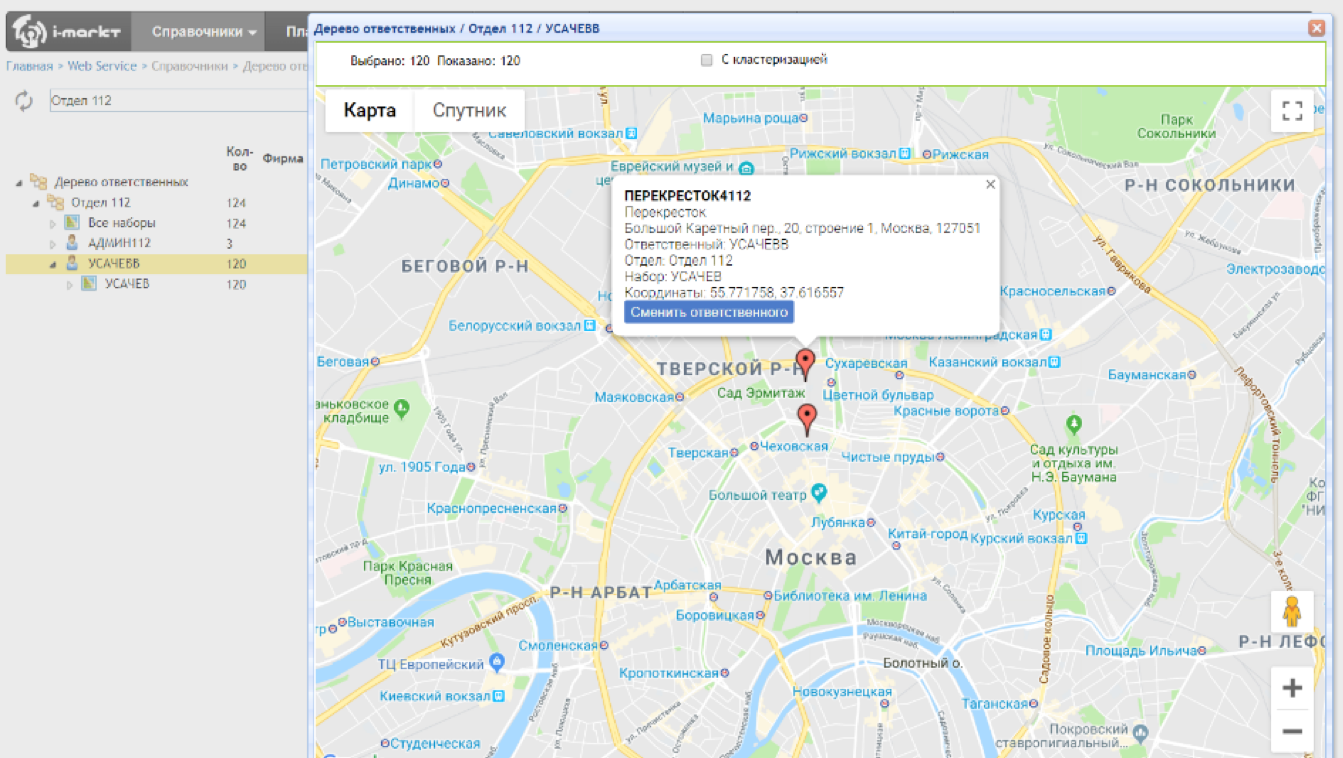Close the ПЕРЕКРЕСТОК4112 info popup
Screen dimensions: 1343x758
[990, 184]
